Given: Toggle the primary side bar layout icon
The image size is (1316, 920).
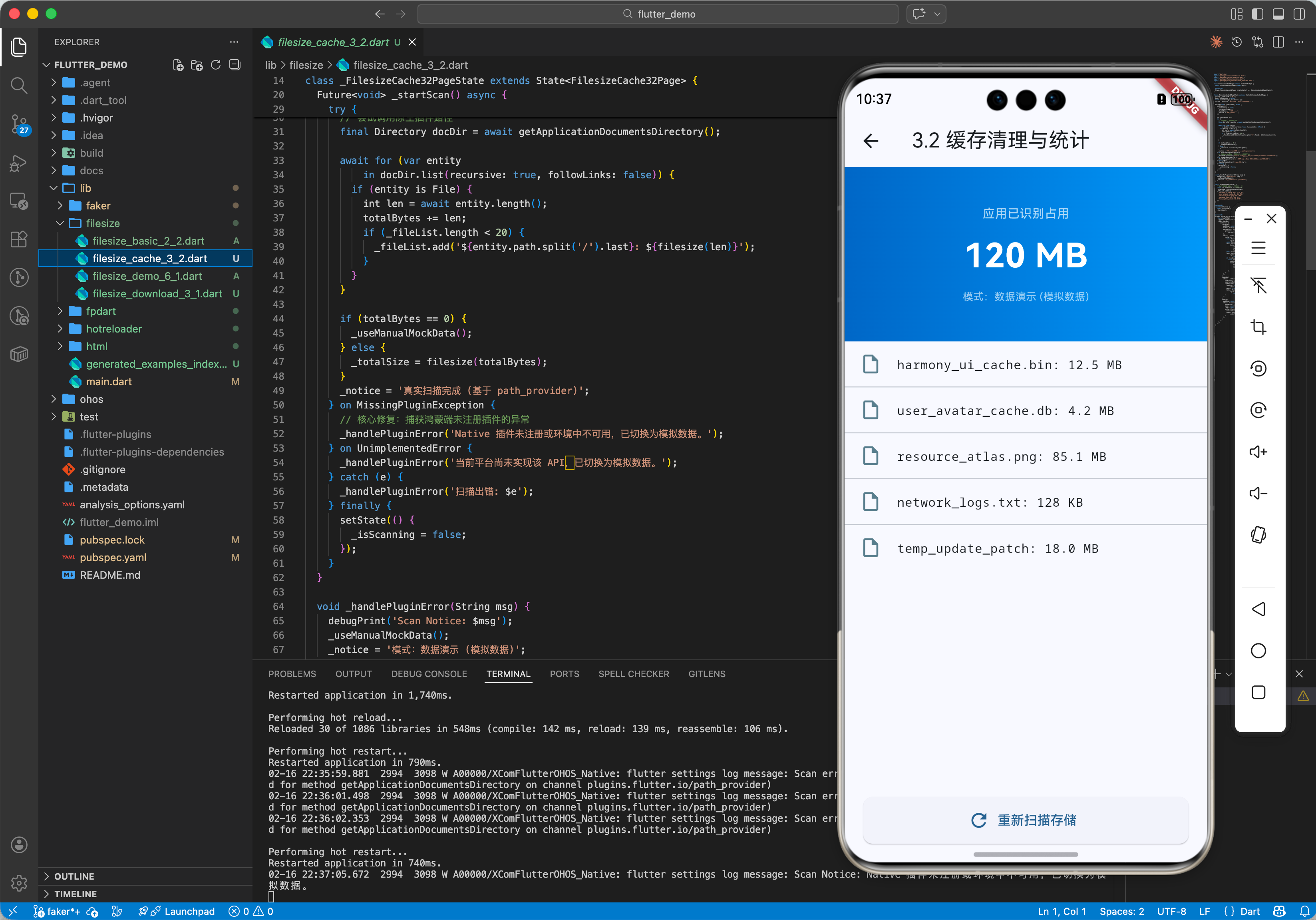Looking at the screenshot, I should 1257,14.
